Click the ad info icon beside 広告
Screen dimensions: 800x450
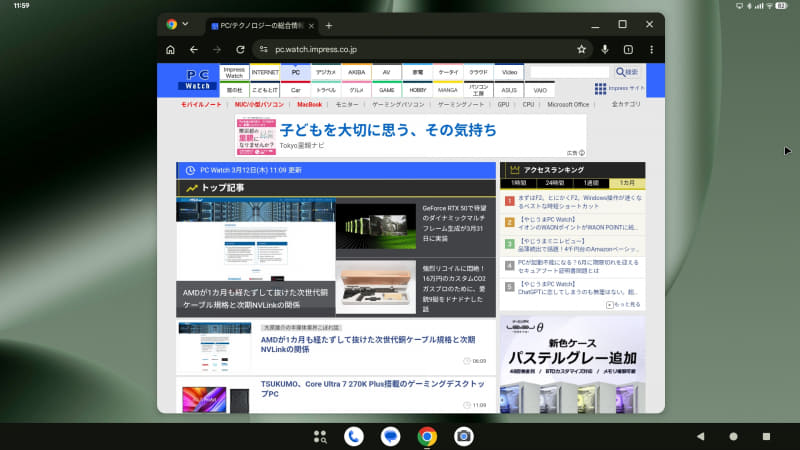[582, 153]
